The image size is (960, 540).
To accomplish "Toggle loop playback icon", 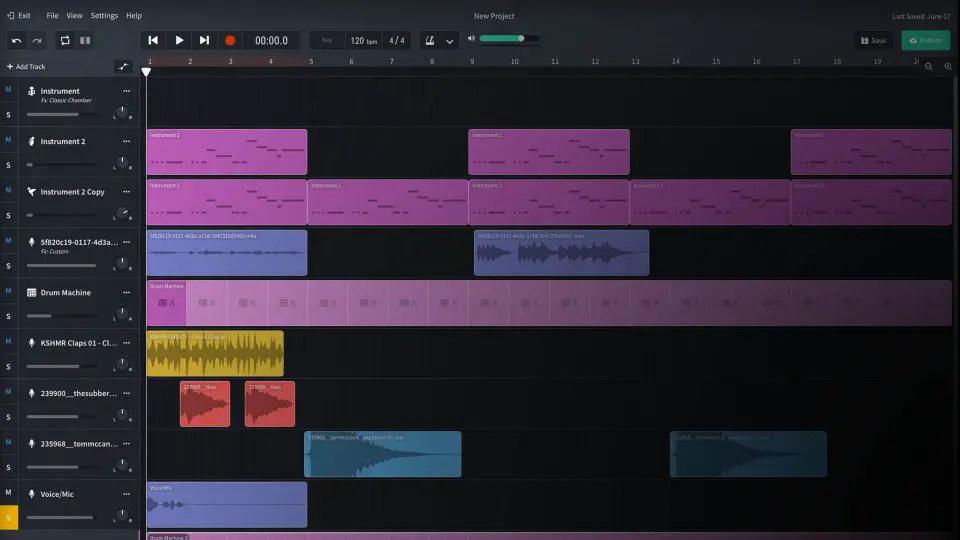I will (x=65, y=40).
